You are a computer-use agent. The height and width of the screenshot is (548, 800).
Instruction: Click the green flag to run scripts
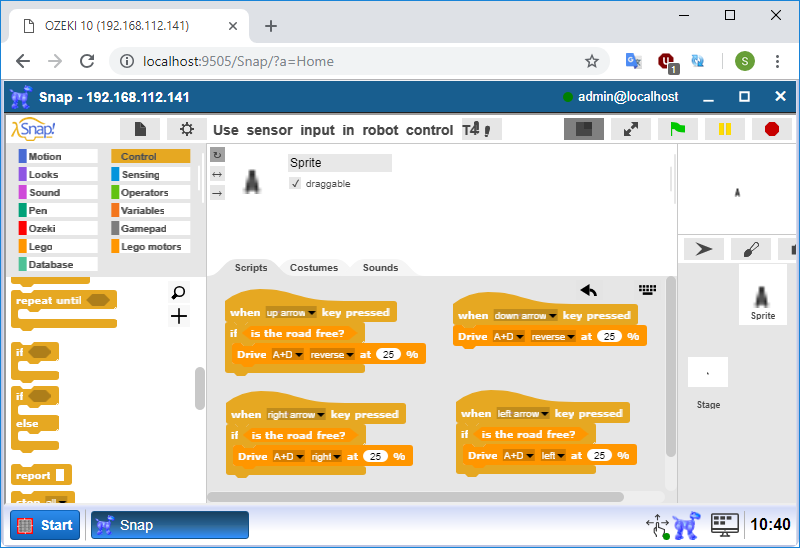point(678,129)
